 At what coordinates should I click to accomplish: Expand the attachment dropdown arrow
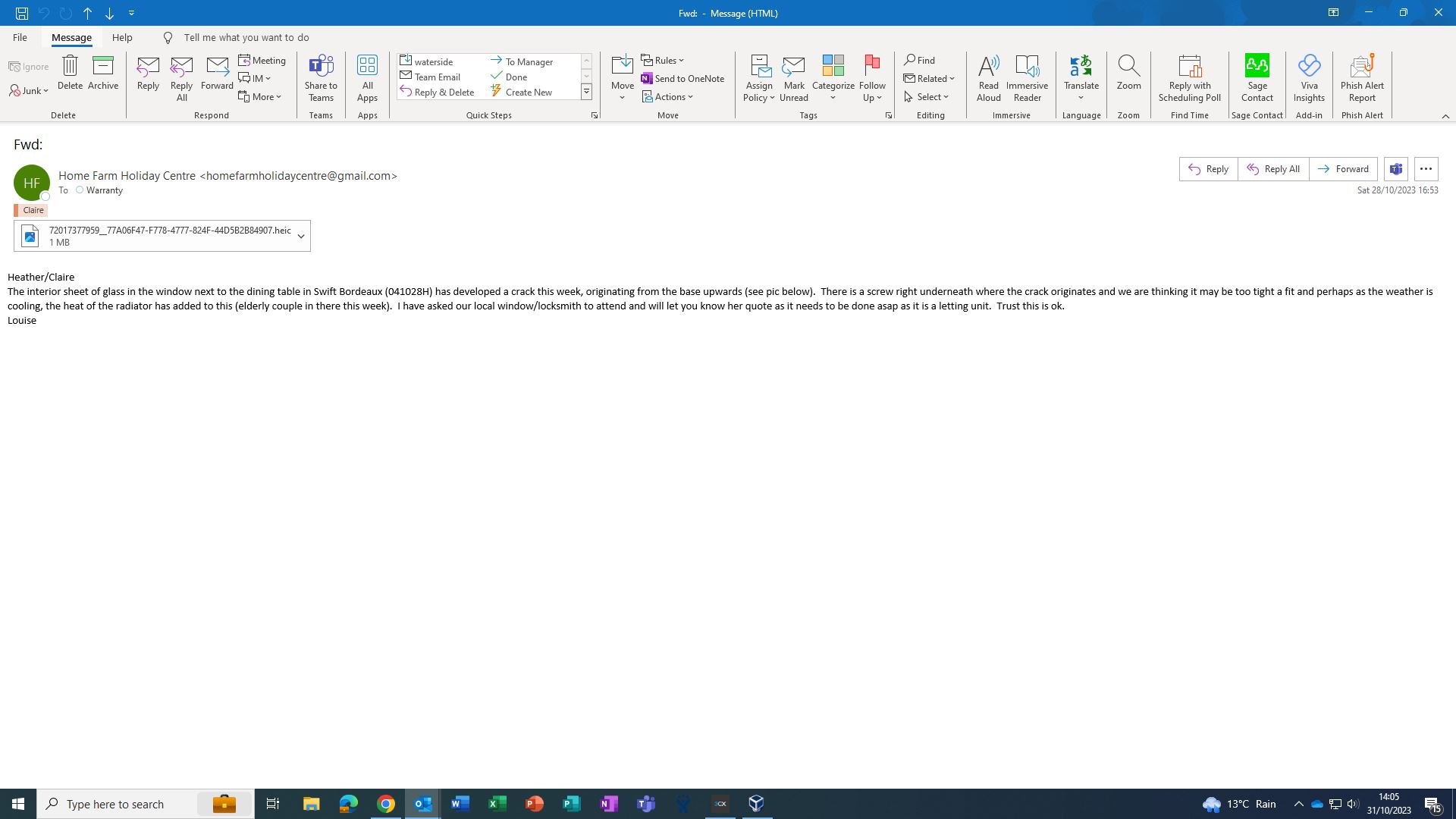[301, 237]
